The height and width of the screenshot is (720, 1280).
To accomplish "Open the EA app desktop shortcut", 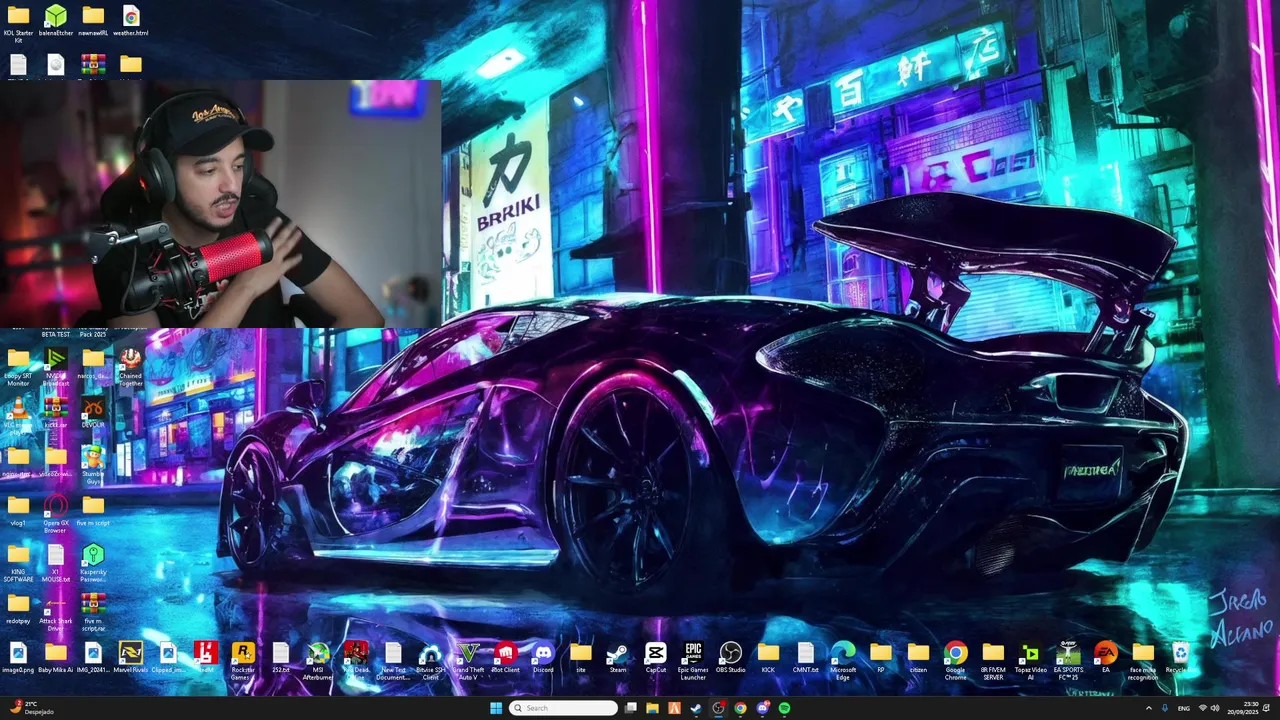I will pos(1106,658).
